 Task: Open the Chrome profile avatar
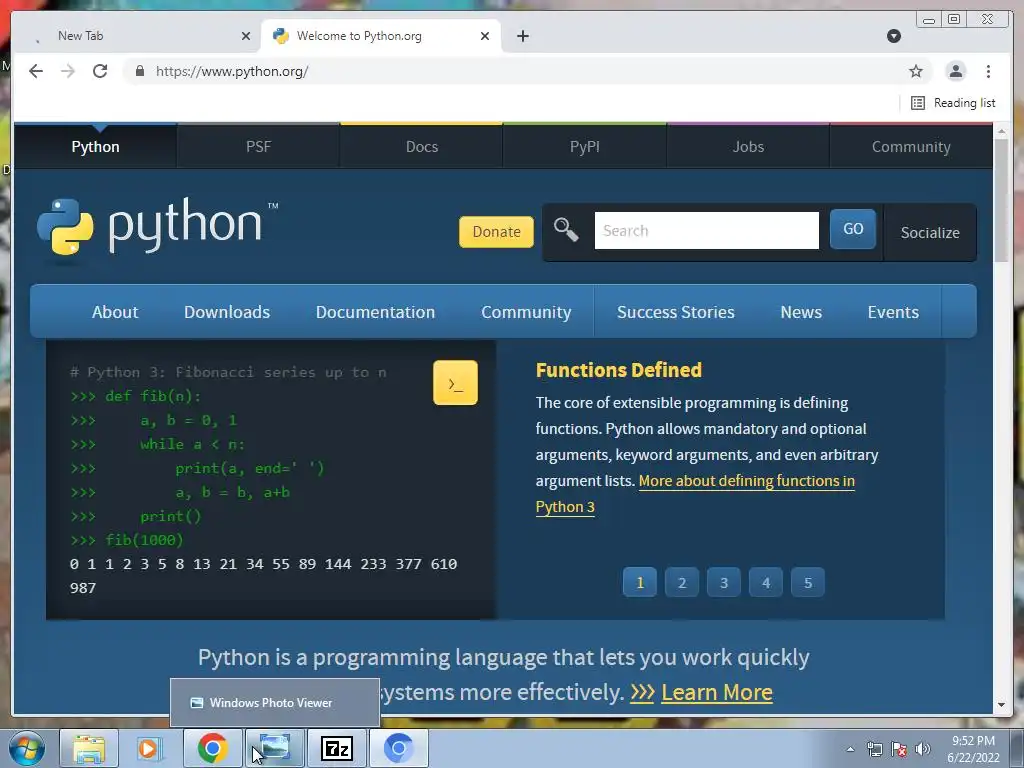click(x=955, y=71)
